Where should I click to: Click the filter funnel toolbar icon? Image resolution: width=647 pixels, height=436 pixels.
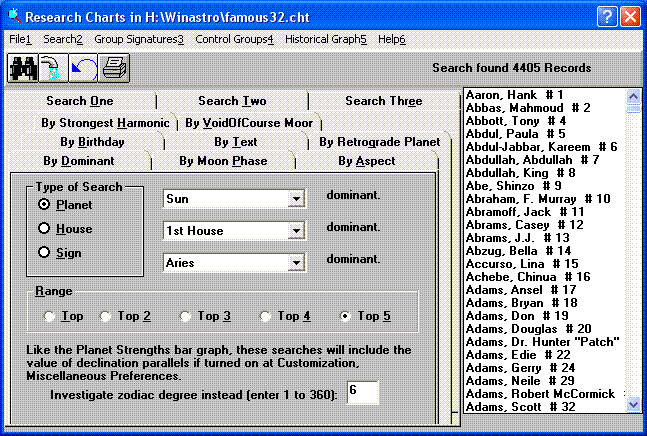point(52,68)
